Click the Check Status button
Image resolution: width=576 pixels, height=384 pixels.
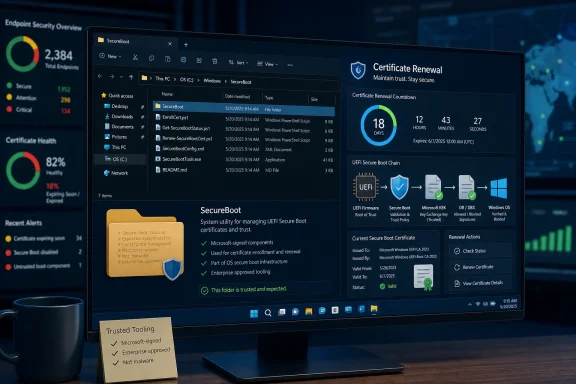point(480,251)
